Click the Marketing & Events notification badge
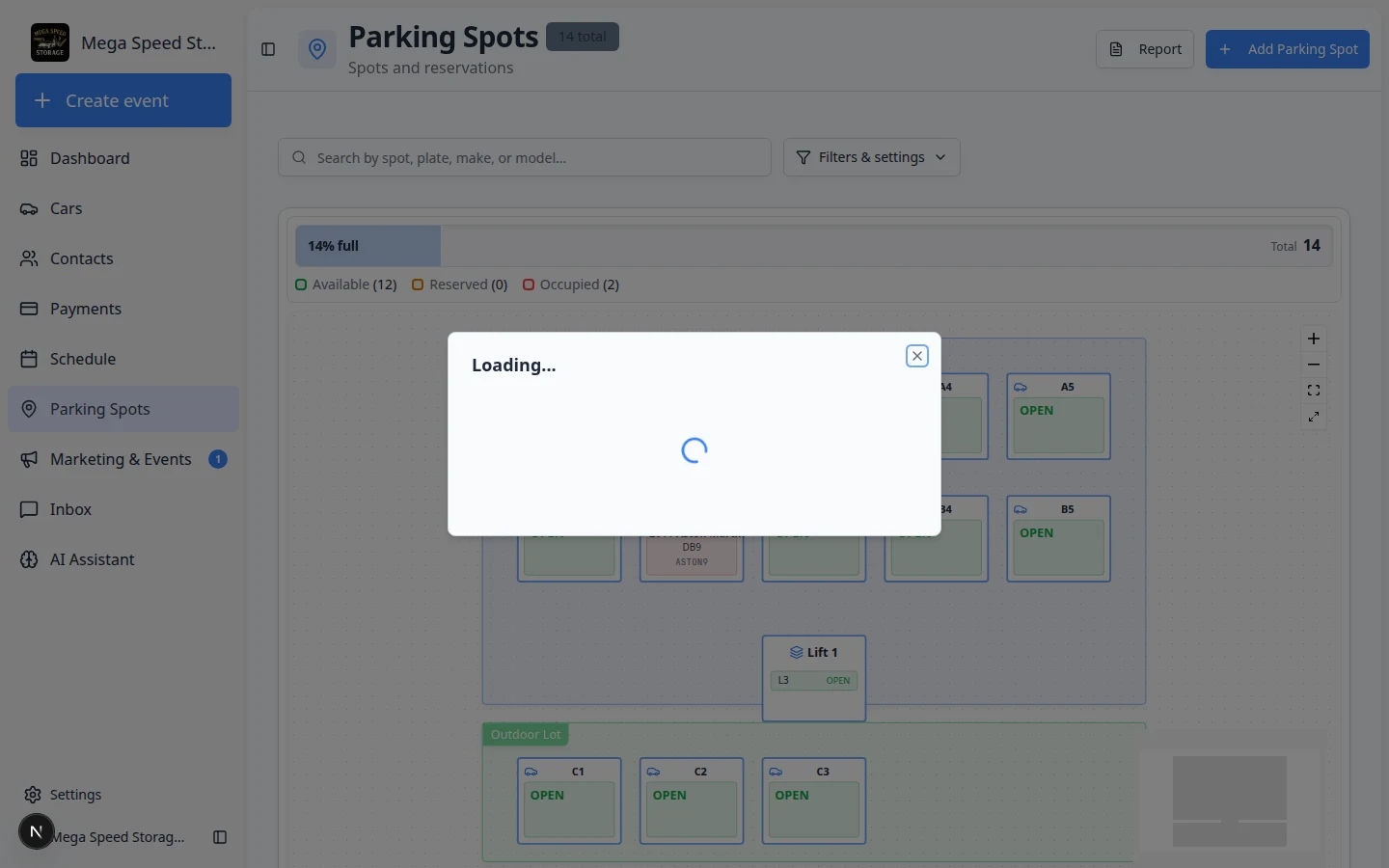 218,459
